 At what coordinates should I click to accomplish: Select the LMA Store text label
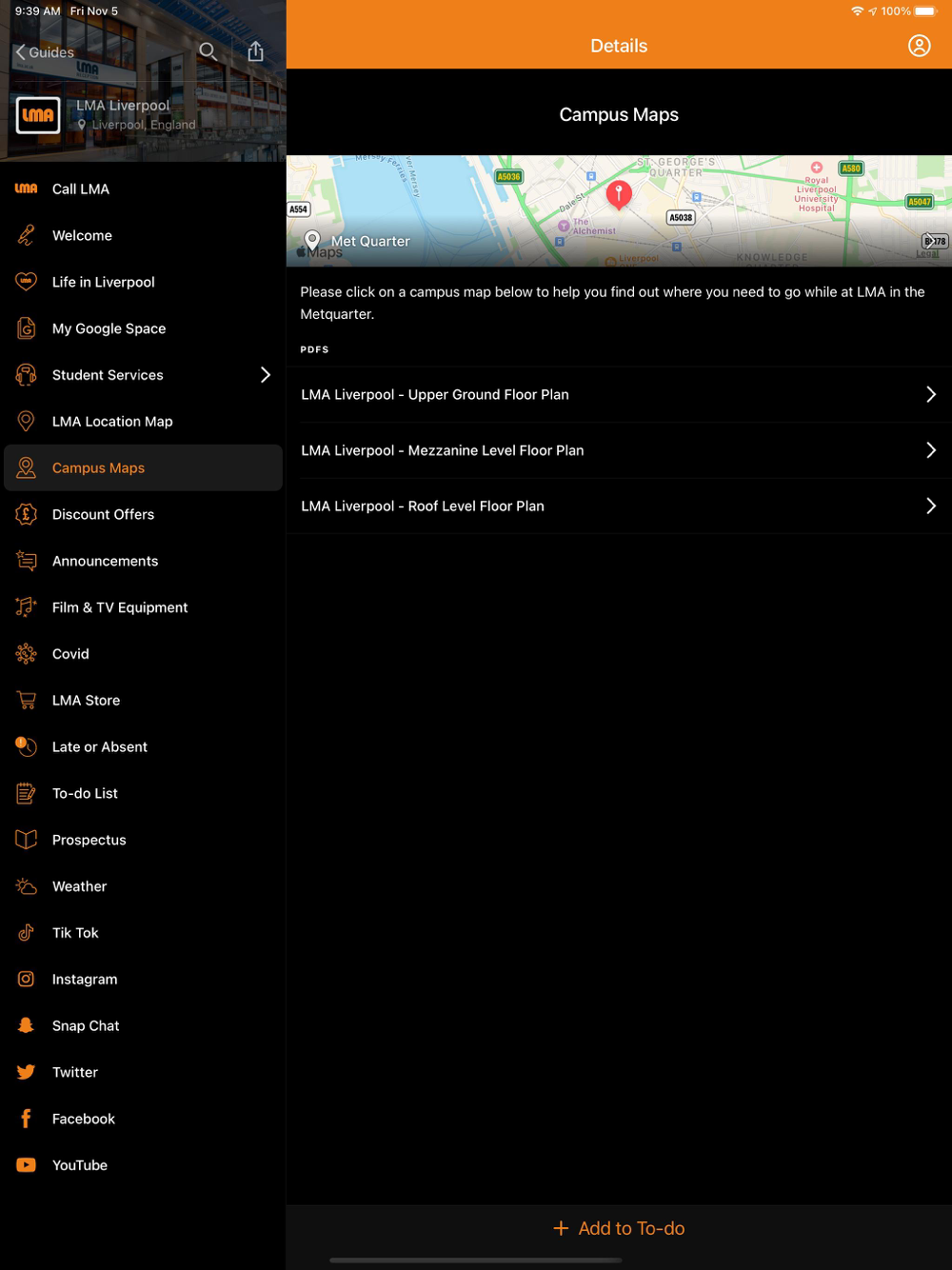point(86,701)
